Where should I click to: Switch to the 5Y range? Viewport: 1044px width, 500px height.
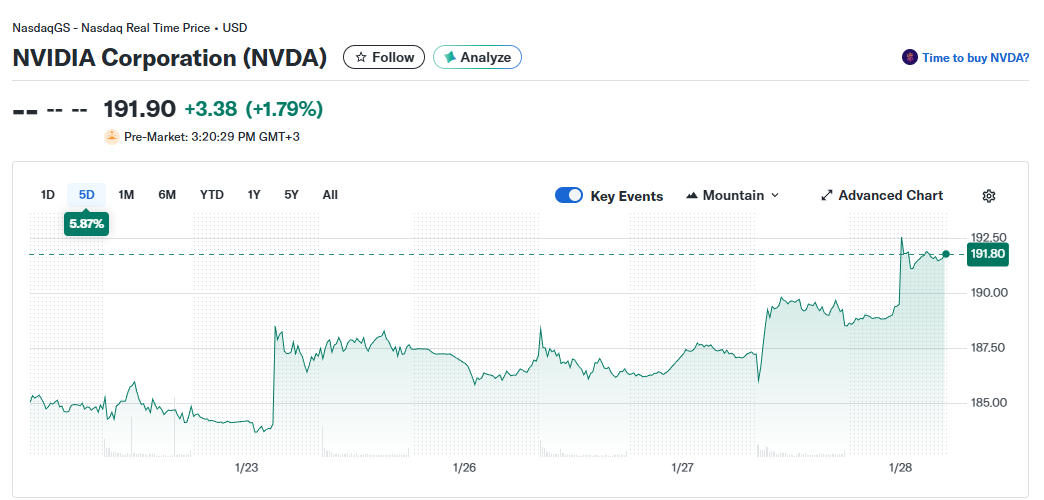point(291,195)
